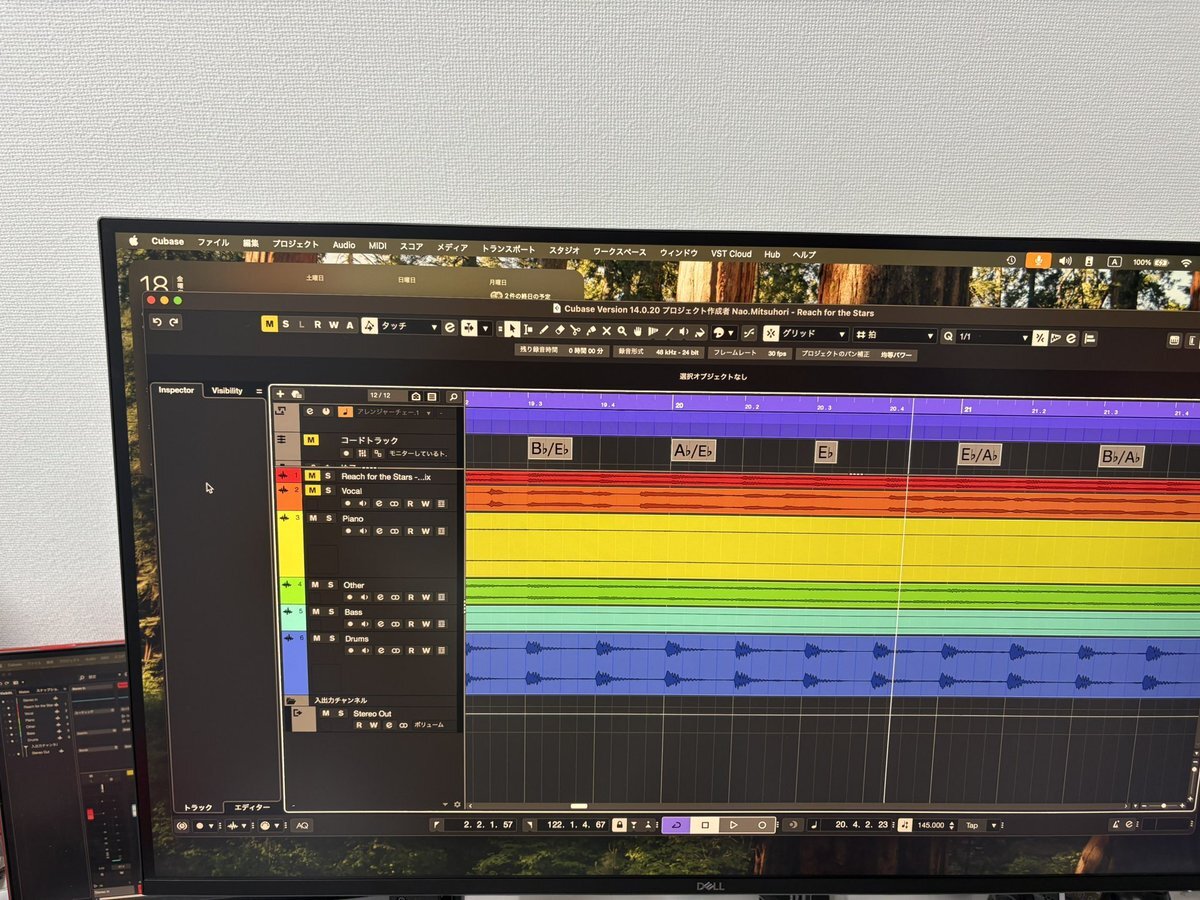Select the Time Warp tool

pyautogui.click(x=652, y=331)
